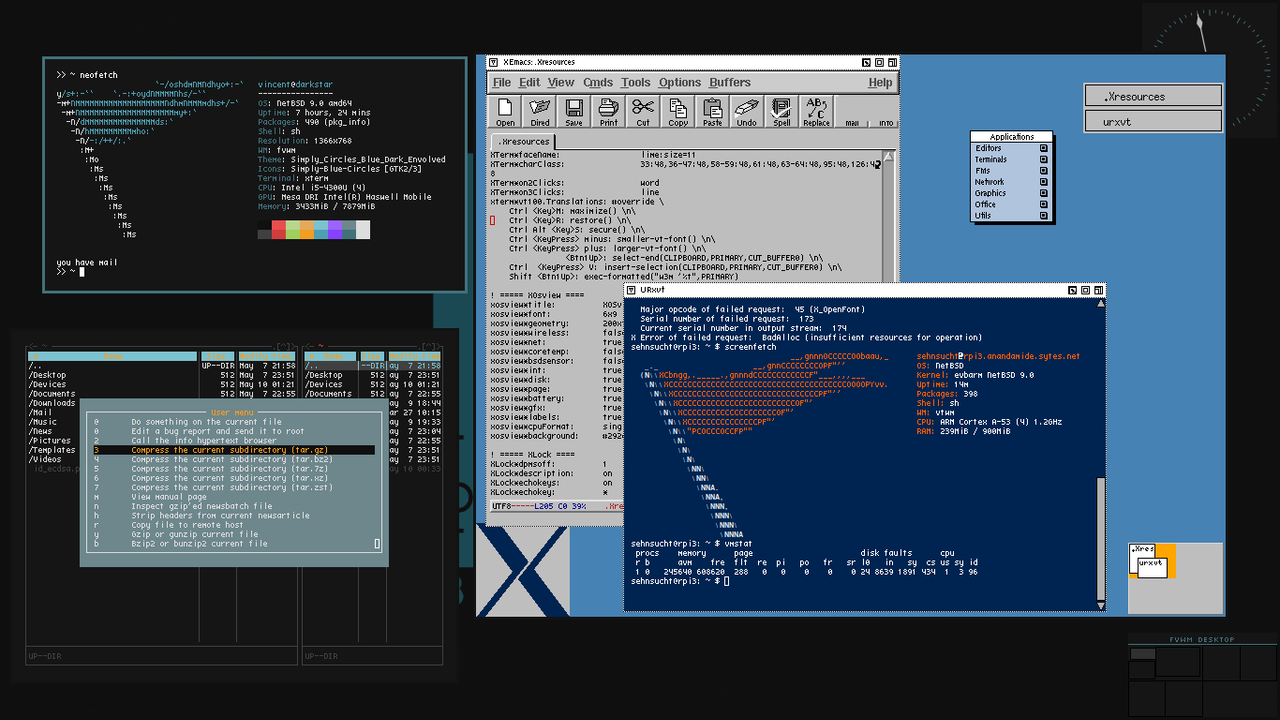
Task: Run Spell check from XEmacs toolbar
Action: click(x=782, y=111)
